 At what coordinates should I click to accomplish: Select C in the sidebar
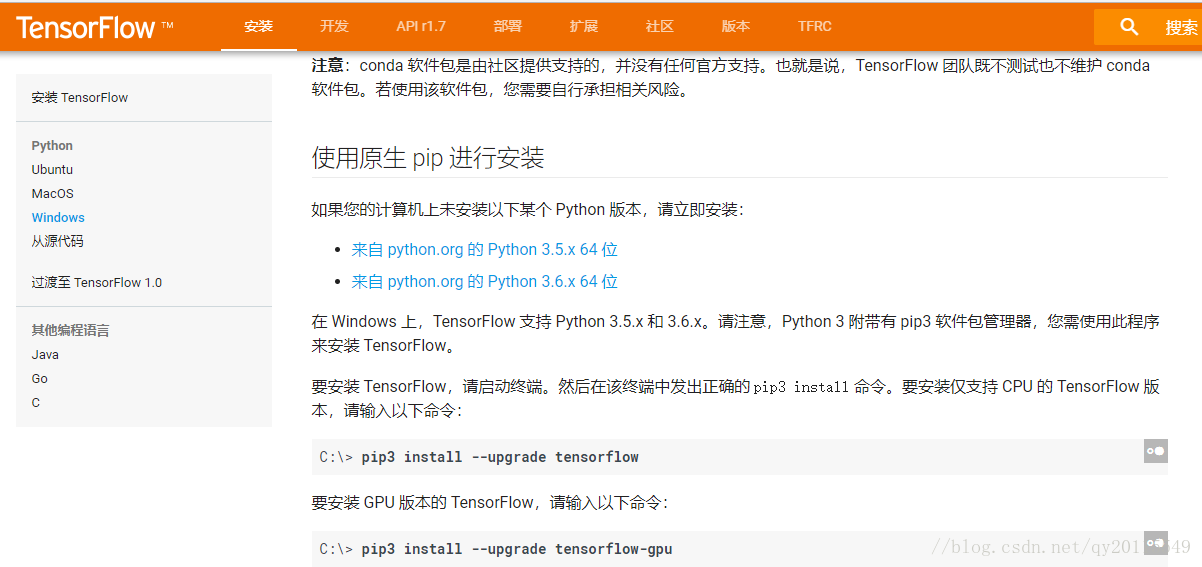pos(36,403)
